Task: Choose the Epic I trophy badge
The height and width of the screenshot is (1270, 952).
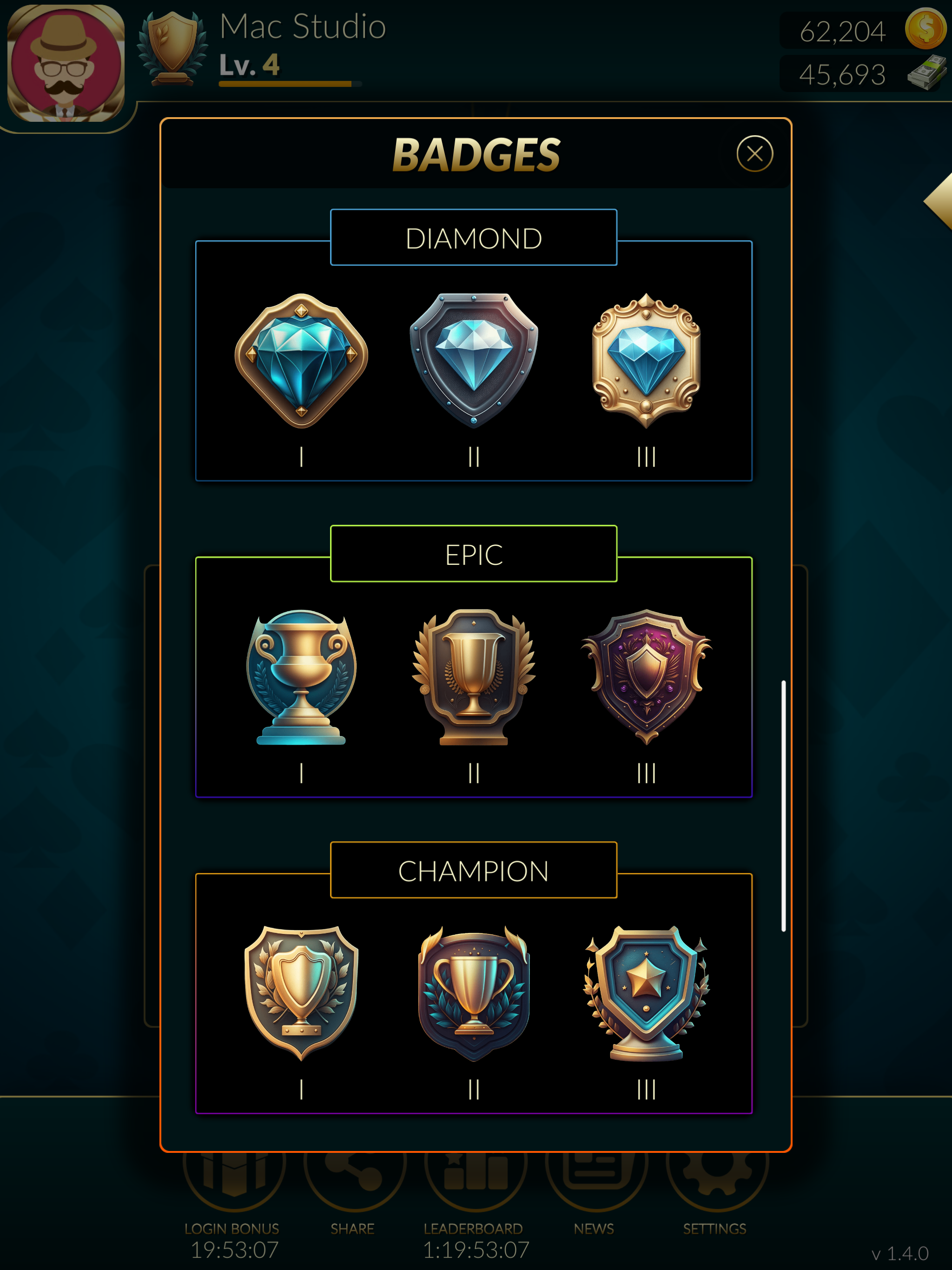Action: tap(301, 677)
